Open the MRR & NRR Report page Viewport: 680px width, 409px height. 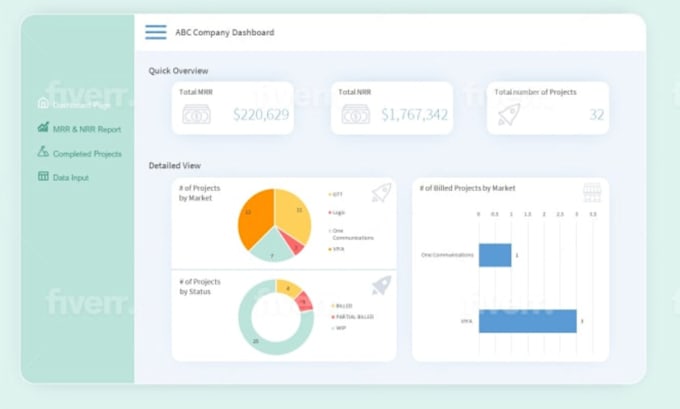[87, 129]
